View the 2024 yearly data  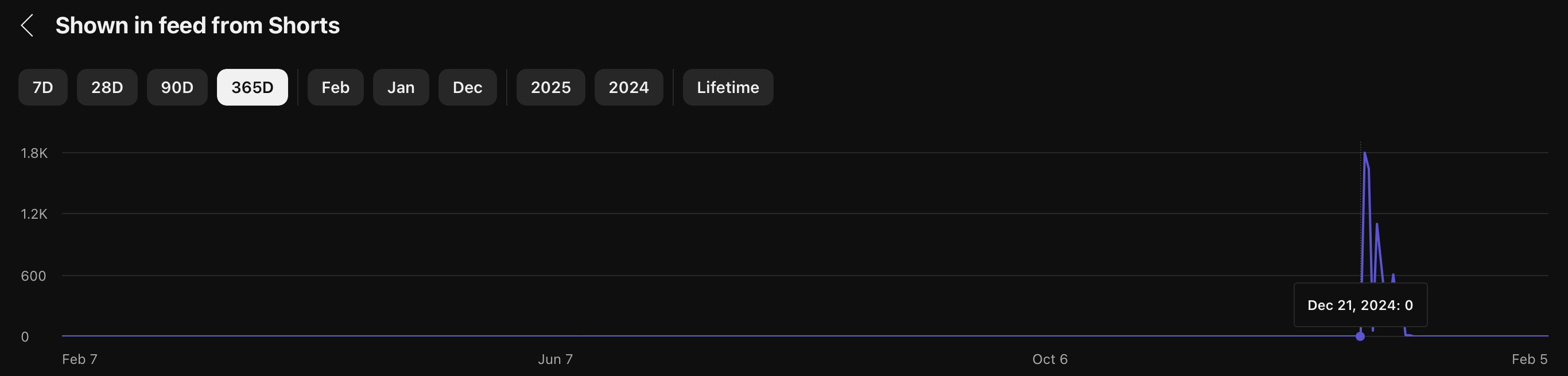(x=628, y=87)
